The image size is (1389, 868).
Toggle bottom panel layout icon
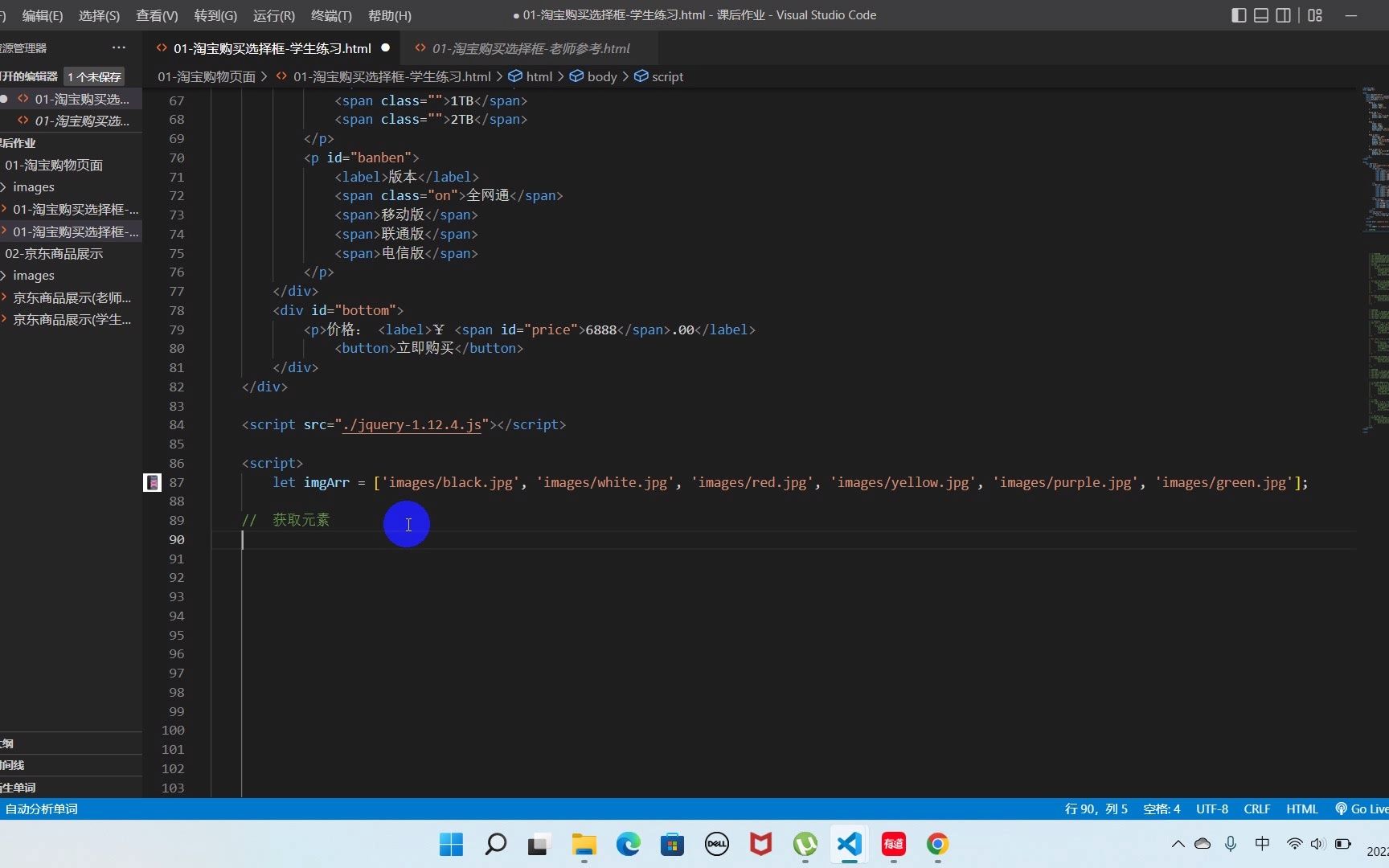[1261, 15]
